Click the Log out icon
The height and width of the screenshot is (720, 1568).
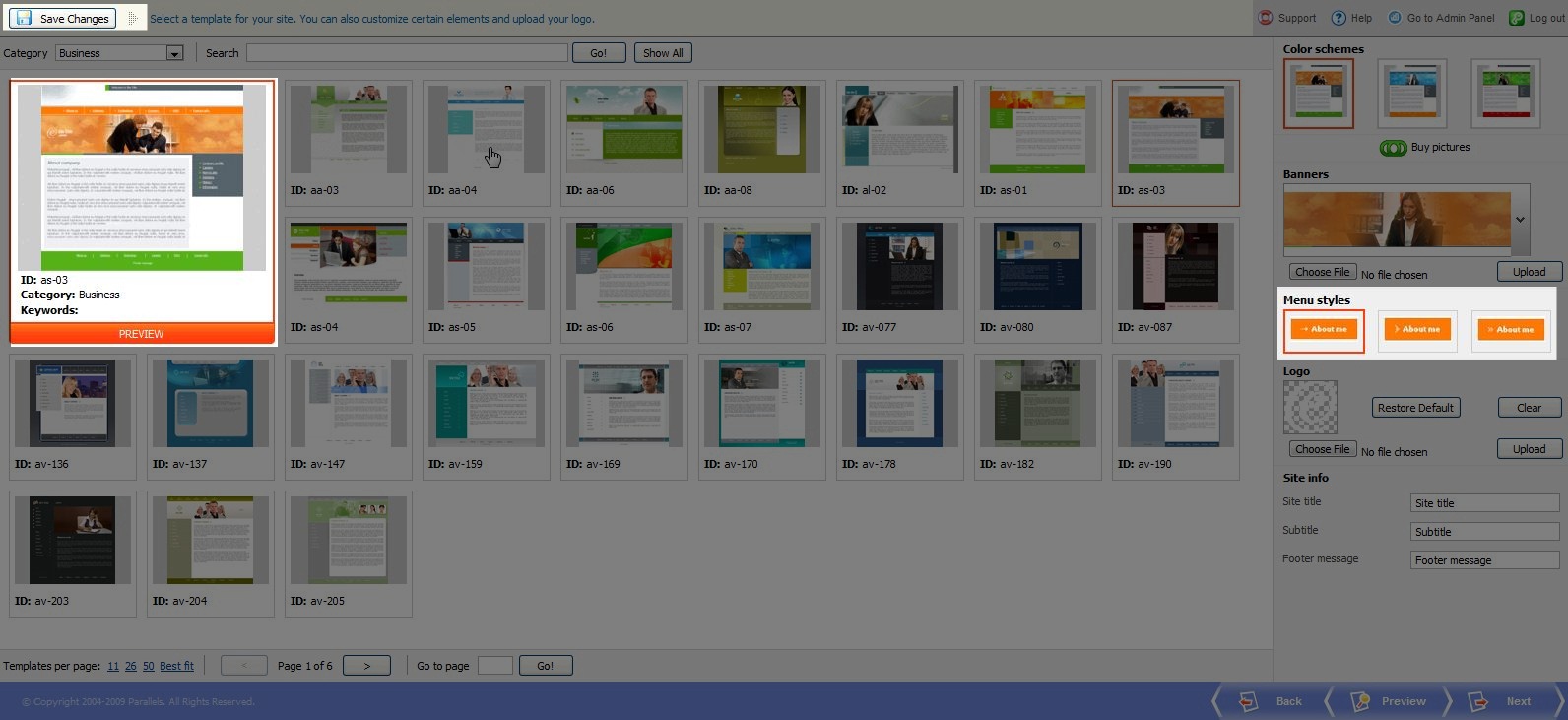1517,18
